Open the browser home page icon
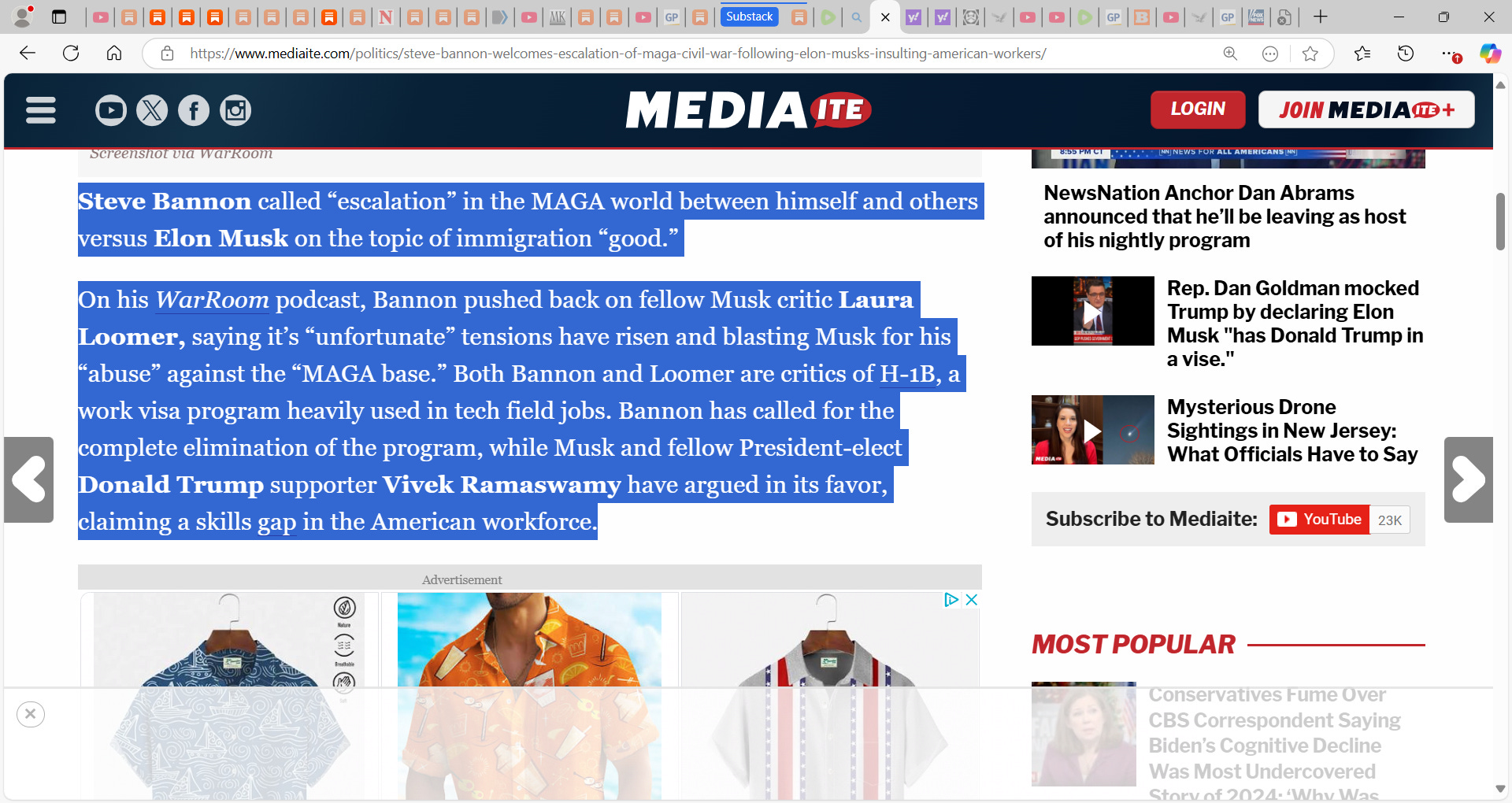The height and width of the screenshot is (803, 1512). point(114,54)
